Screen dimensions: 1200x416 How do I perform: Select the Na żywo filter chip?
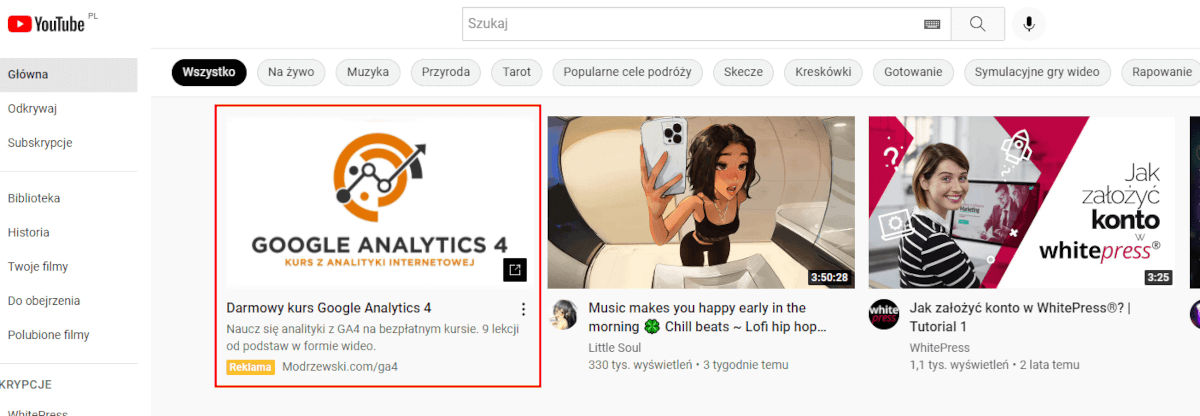[291, 72]
